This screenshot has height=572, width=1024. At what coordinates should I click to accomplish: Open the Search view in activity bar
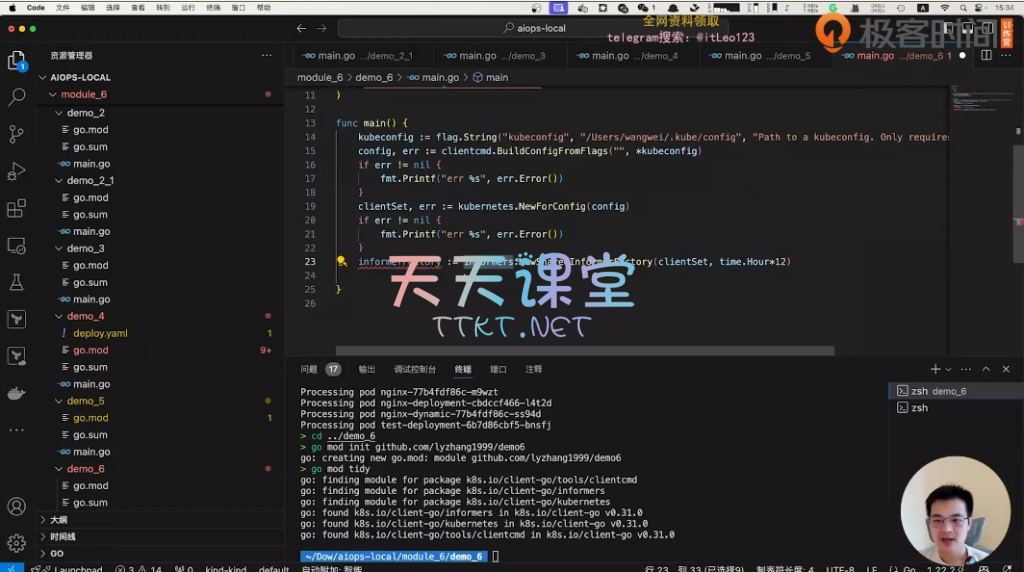click(x=16, y=97)
